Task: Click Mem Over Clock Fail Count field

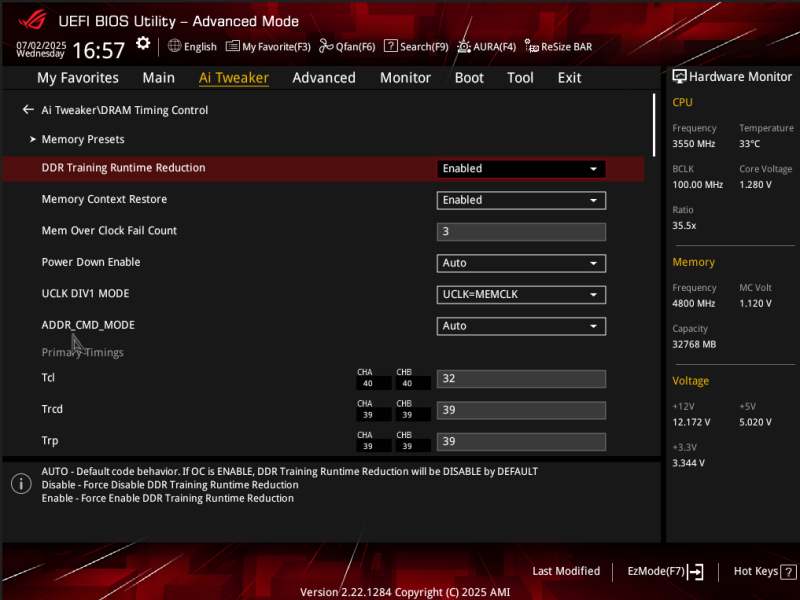Action: pos(521,232)
